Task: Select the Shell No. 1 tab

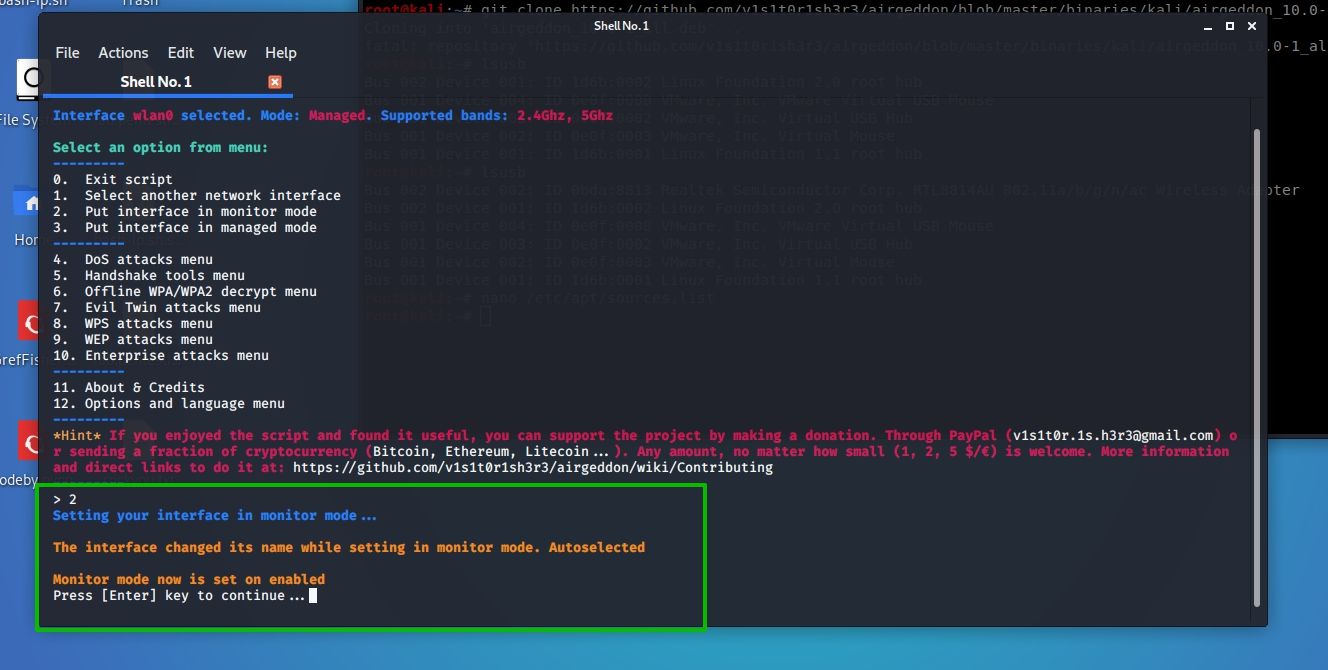Action: coord(156,82)
